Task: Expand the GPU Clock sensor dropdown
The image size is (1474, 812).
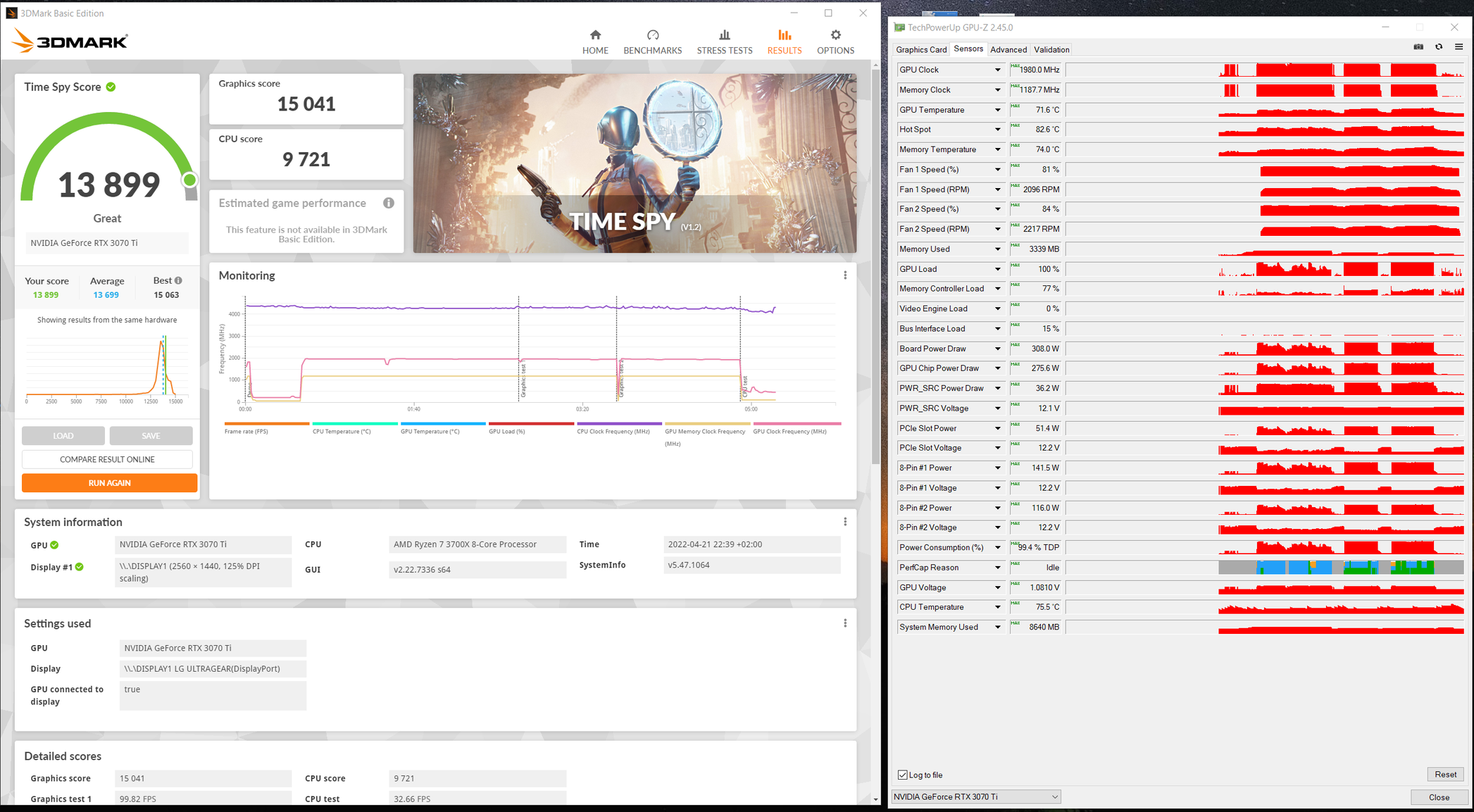Action: (x=997, y=70)
